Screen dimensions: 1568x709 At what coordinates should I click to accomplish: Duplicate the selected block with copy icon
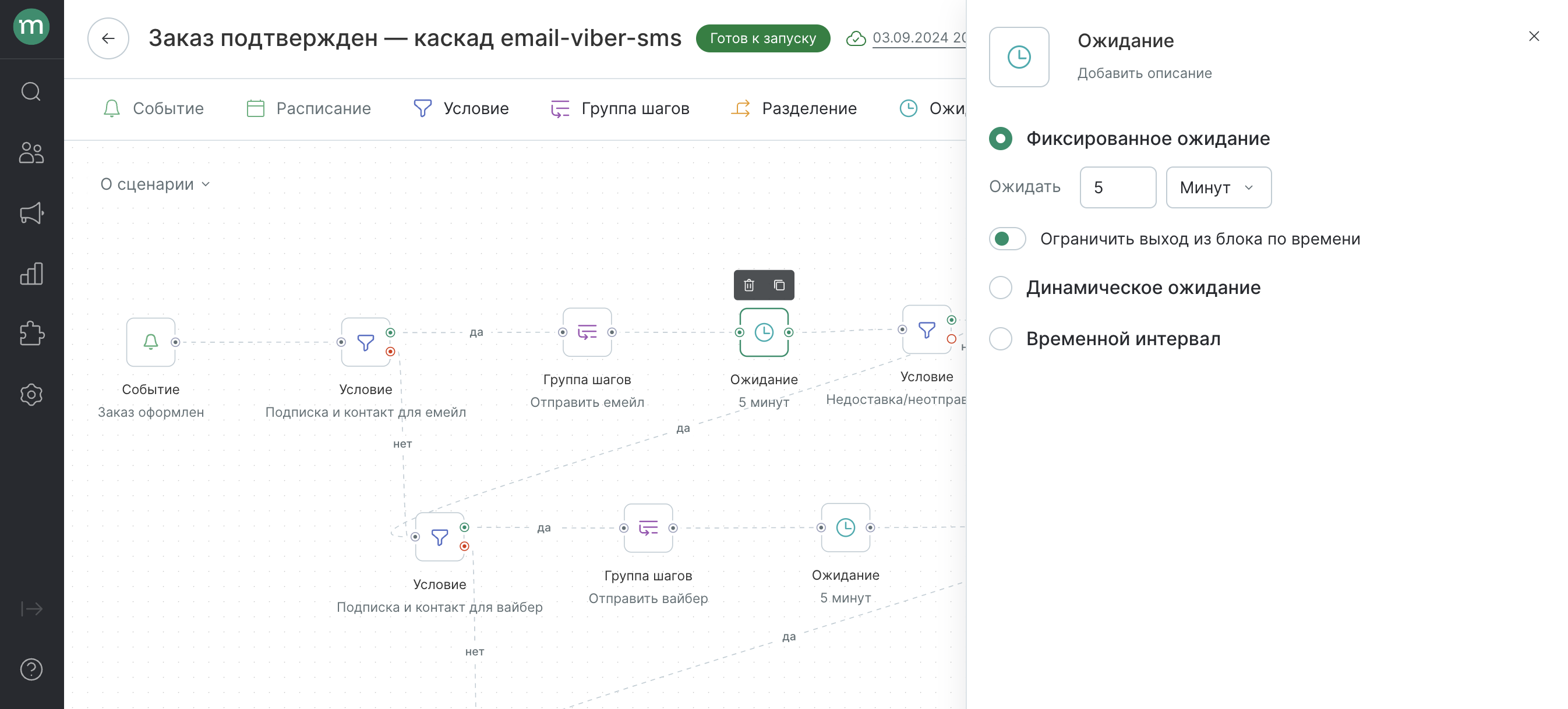tap(779, 285)
